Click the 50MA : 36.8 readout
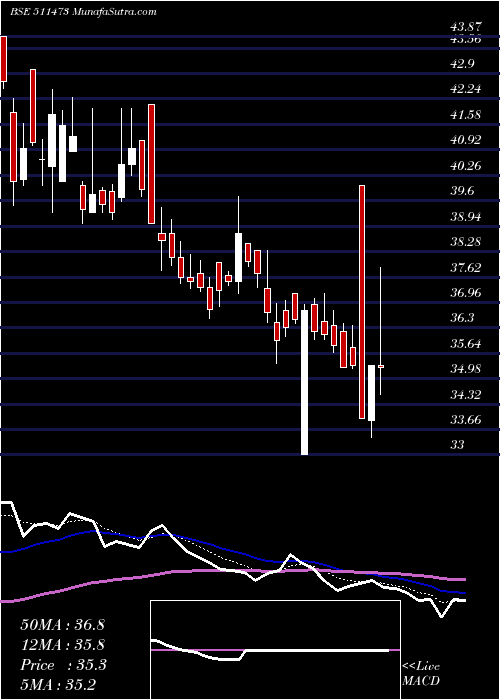Viewport: 500px width, 700px height. click(62, 625)
